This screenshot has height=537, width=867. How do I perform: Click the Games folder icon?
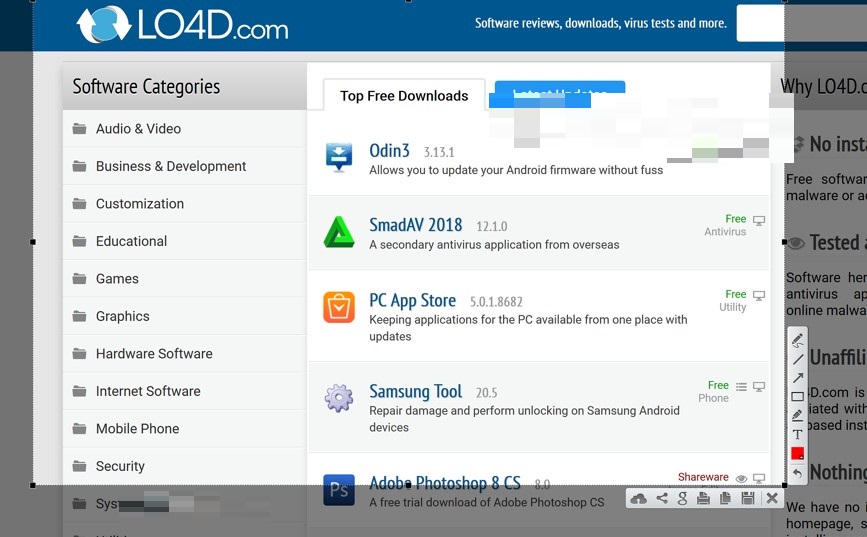[79, 279]
